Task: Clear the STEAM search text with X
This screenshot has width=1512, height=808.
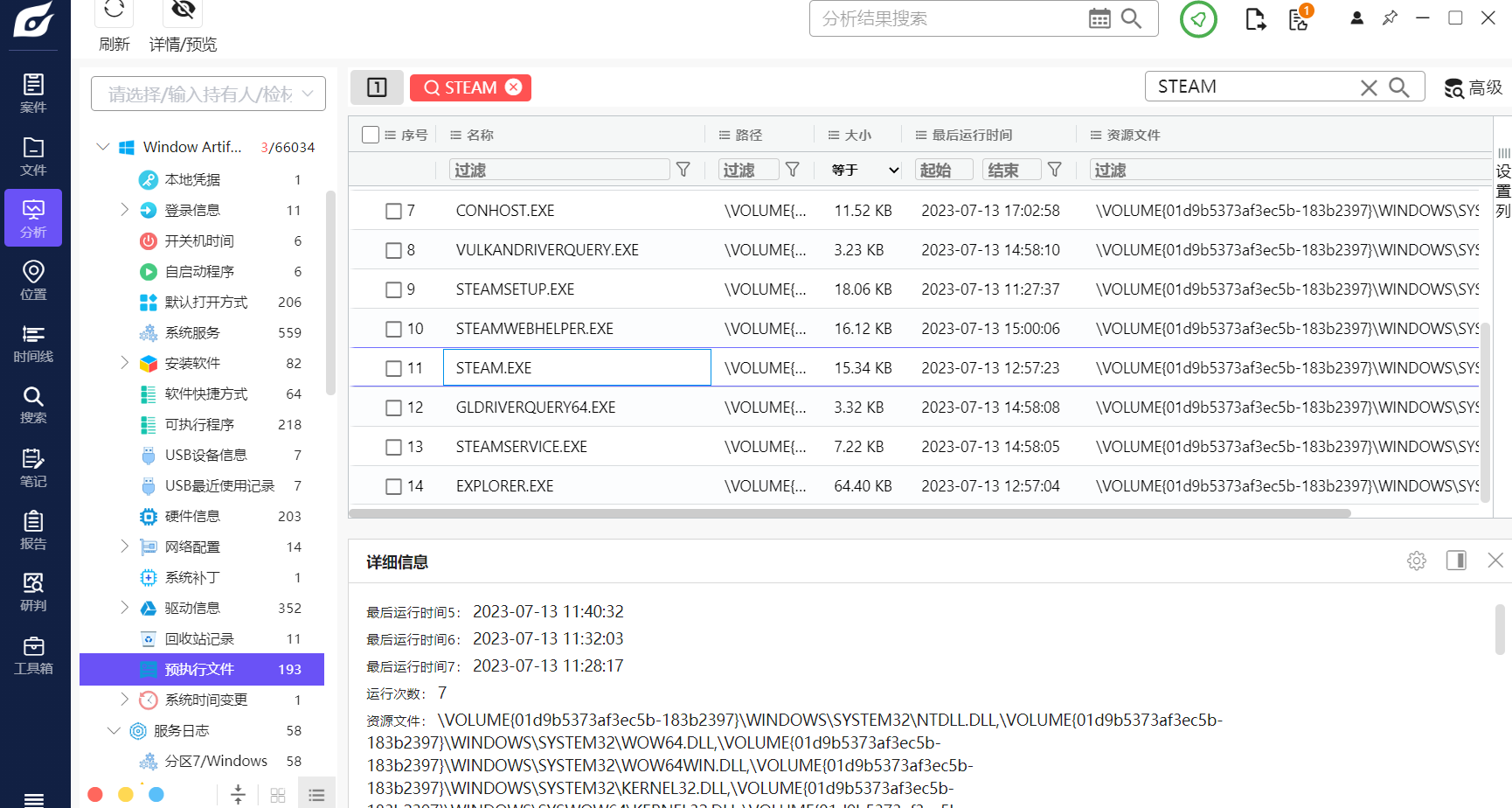Action: pos(1369,87)
